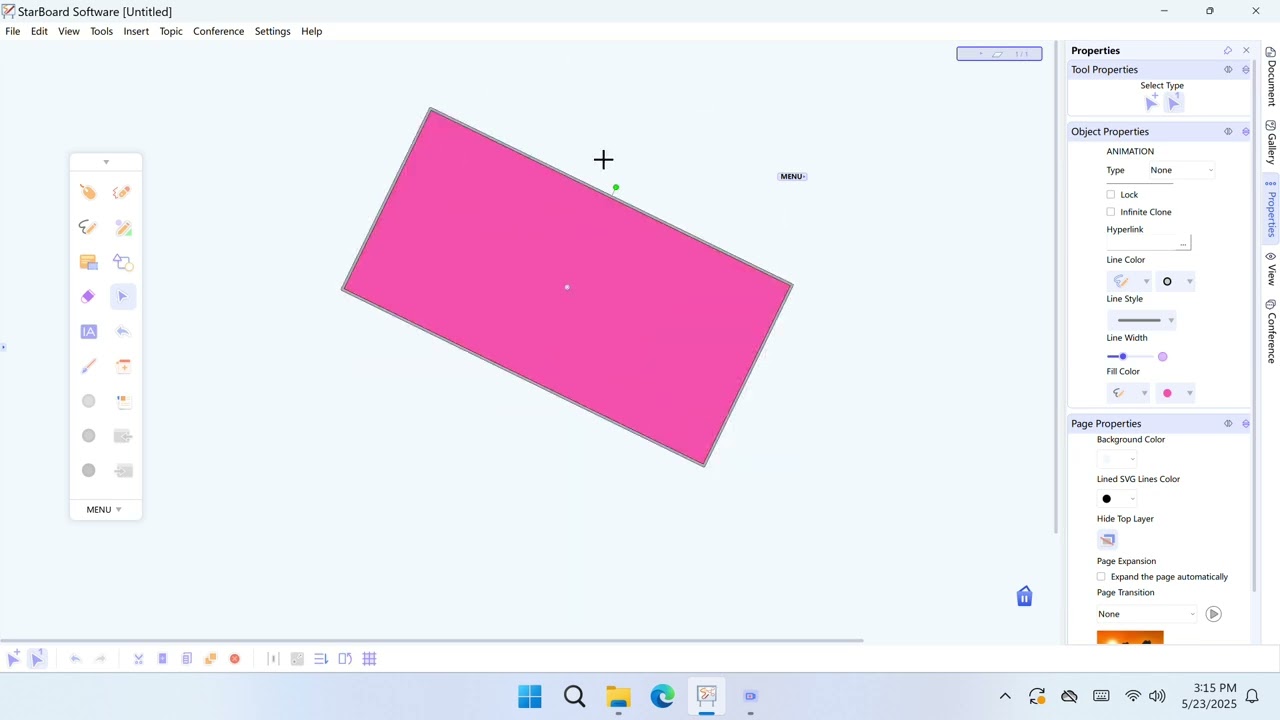Viewport: 1280px width, 720px height.
Task: Select the freehand pen tool
Action: point(88,227)
